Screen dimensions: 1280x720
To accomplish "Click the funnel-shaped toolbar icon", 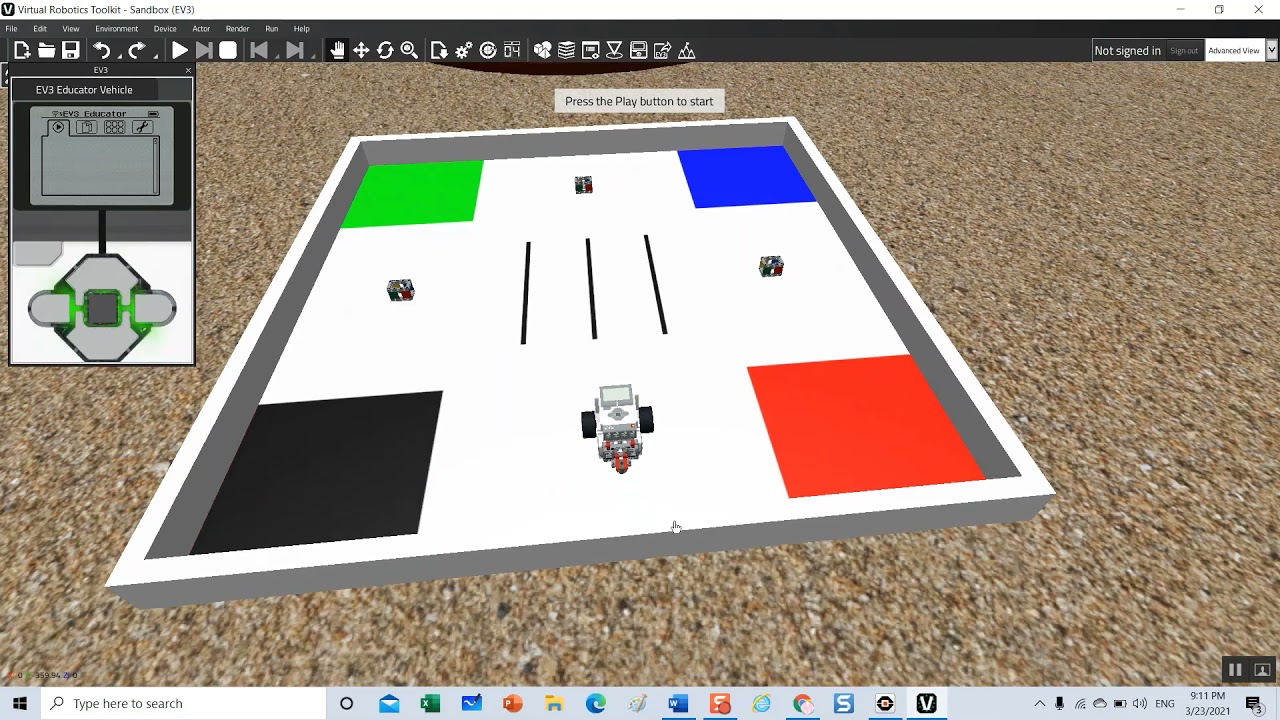I will pyautogui.click(x=614, y=50).
